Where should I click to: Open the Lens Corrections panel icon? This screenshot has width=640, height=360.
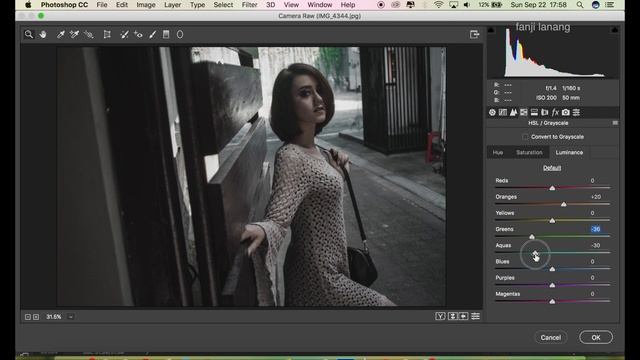tap(544, 112)
